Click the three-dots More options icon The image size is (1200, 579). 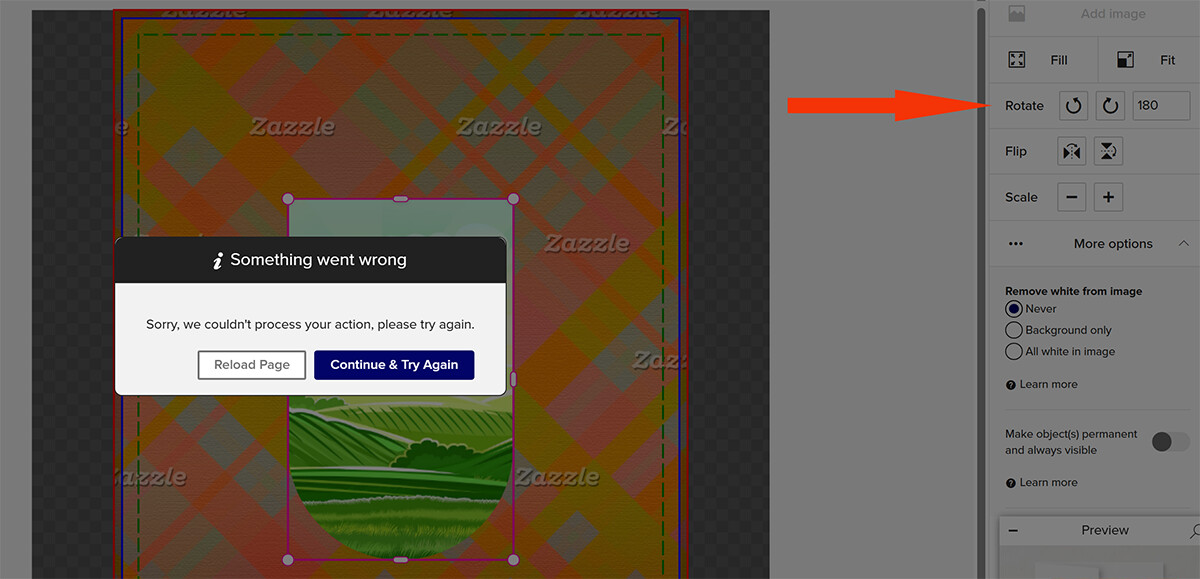click(1016, 244)
